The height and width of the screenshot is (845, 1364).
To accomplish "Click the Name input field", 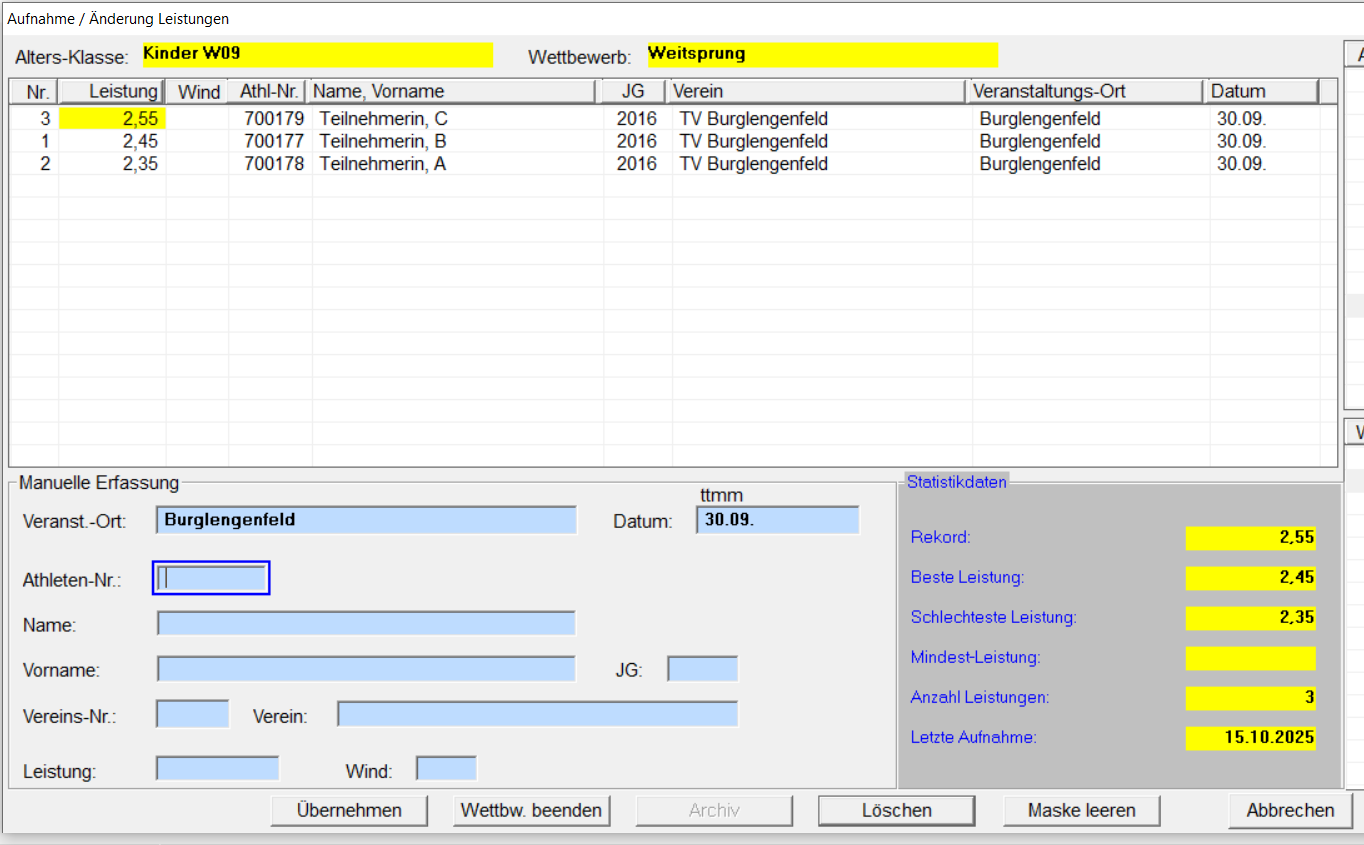I will (x=366, y=624).
